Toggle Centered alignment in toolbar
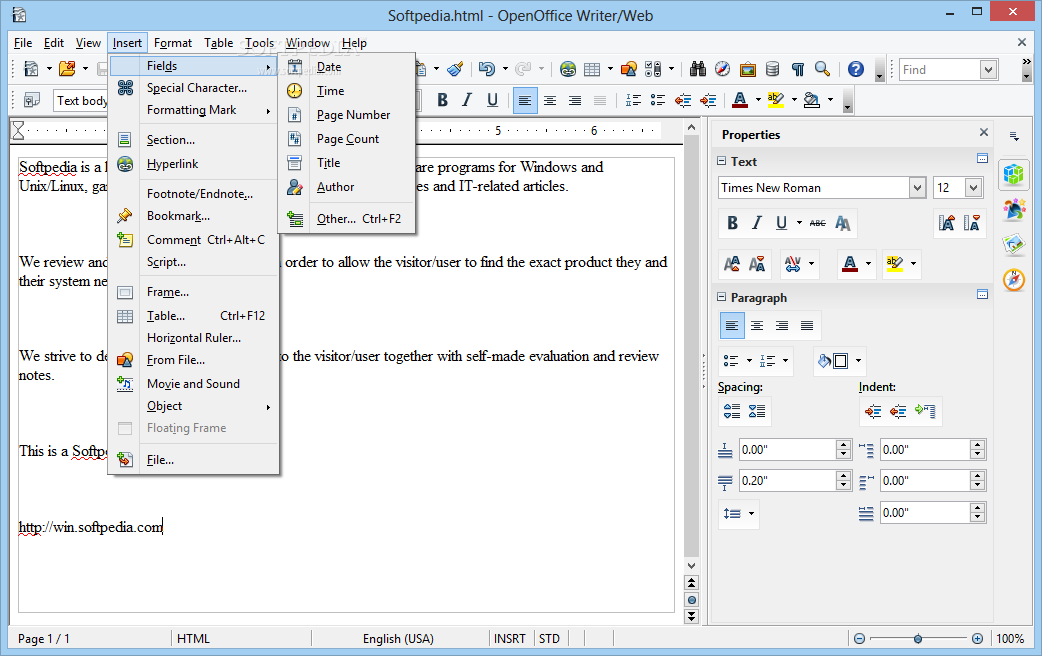 (x=550, y=100)
